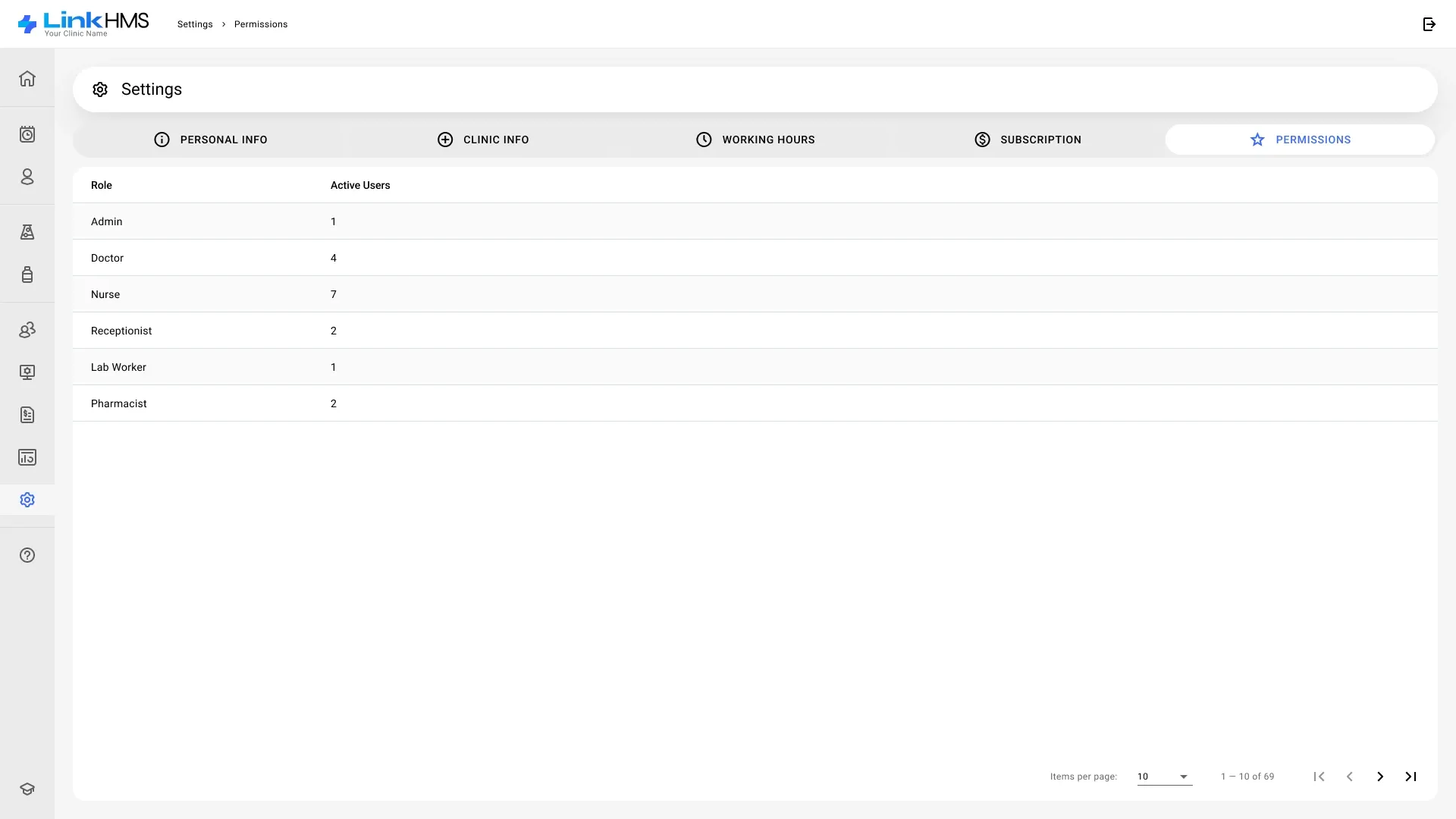Open the Home dashboard sidebar icon
1456x819 pixels.
[x=27, y=79]
